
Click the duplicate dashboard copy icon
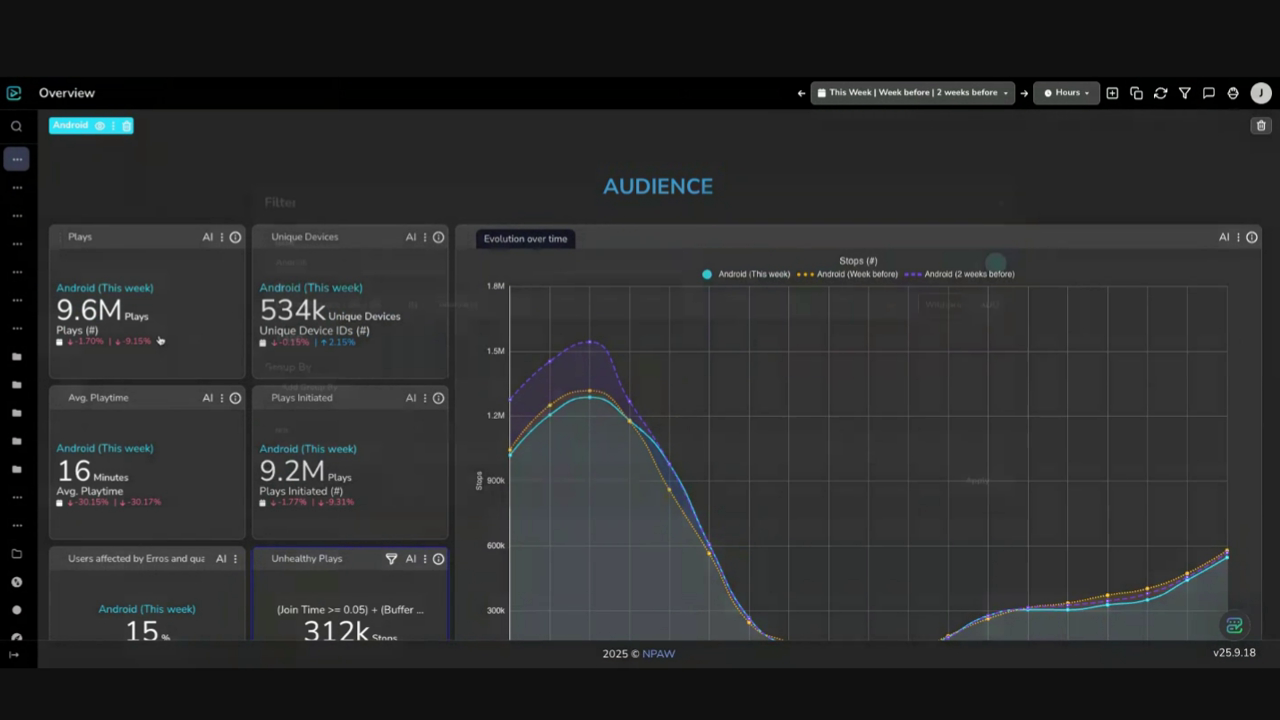pos(1136,93)
